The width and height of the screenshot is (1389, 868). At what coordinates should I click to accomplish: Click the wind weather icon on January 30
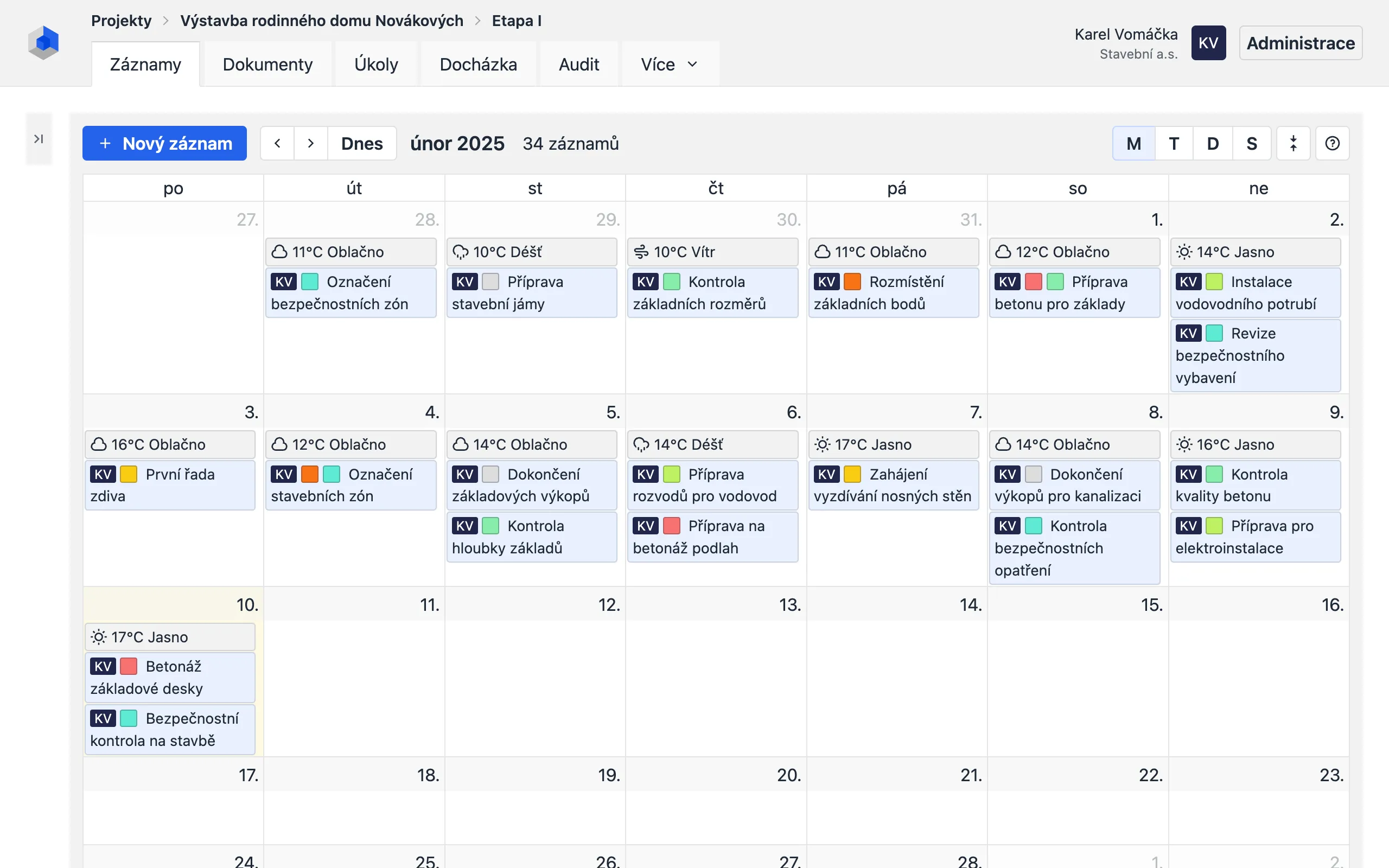pyautogui.click(x=641, y=252)
